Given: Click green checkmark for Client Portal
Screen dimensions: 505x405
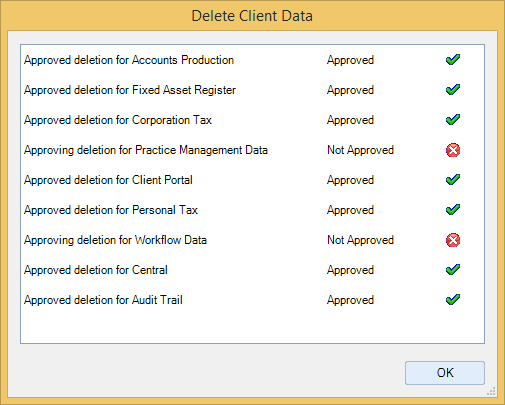Looking at the screenshot, I should tap(453, 180).
